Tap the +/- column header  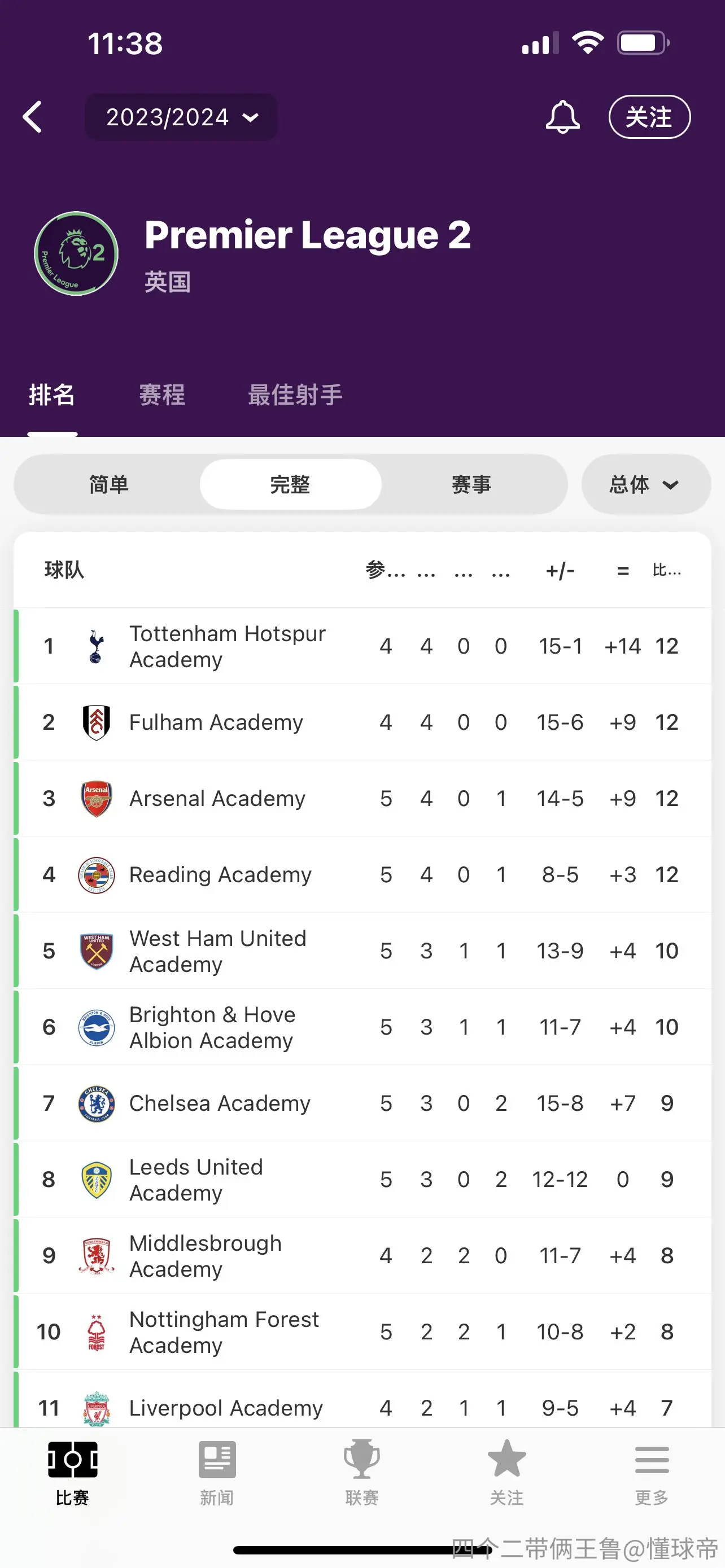pyautogui.click(x=560, y=570)
